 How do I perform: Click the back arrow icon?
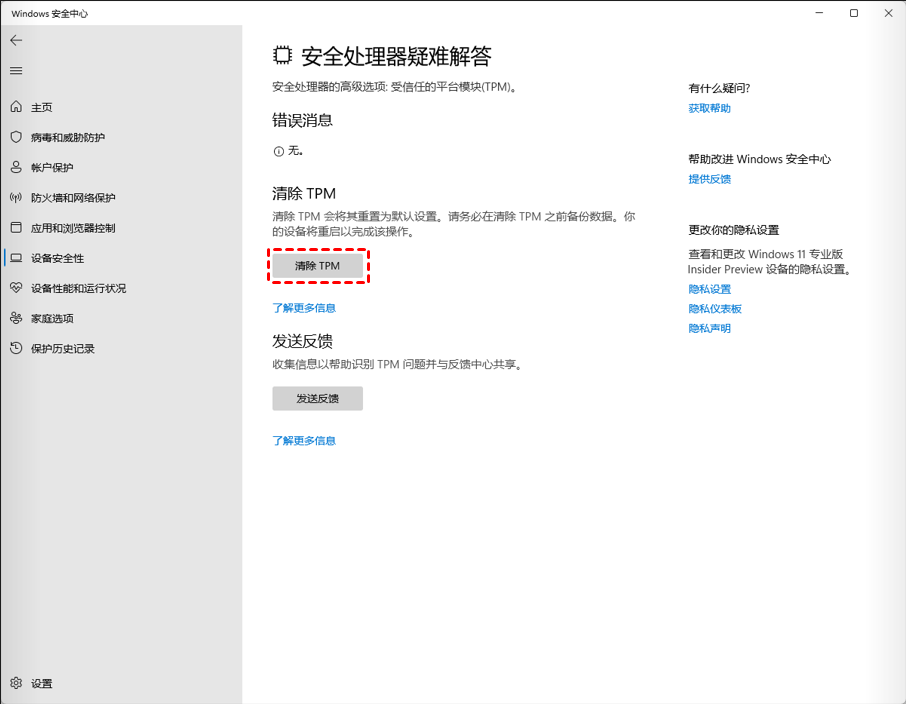(x=16, y=40)
